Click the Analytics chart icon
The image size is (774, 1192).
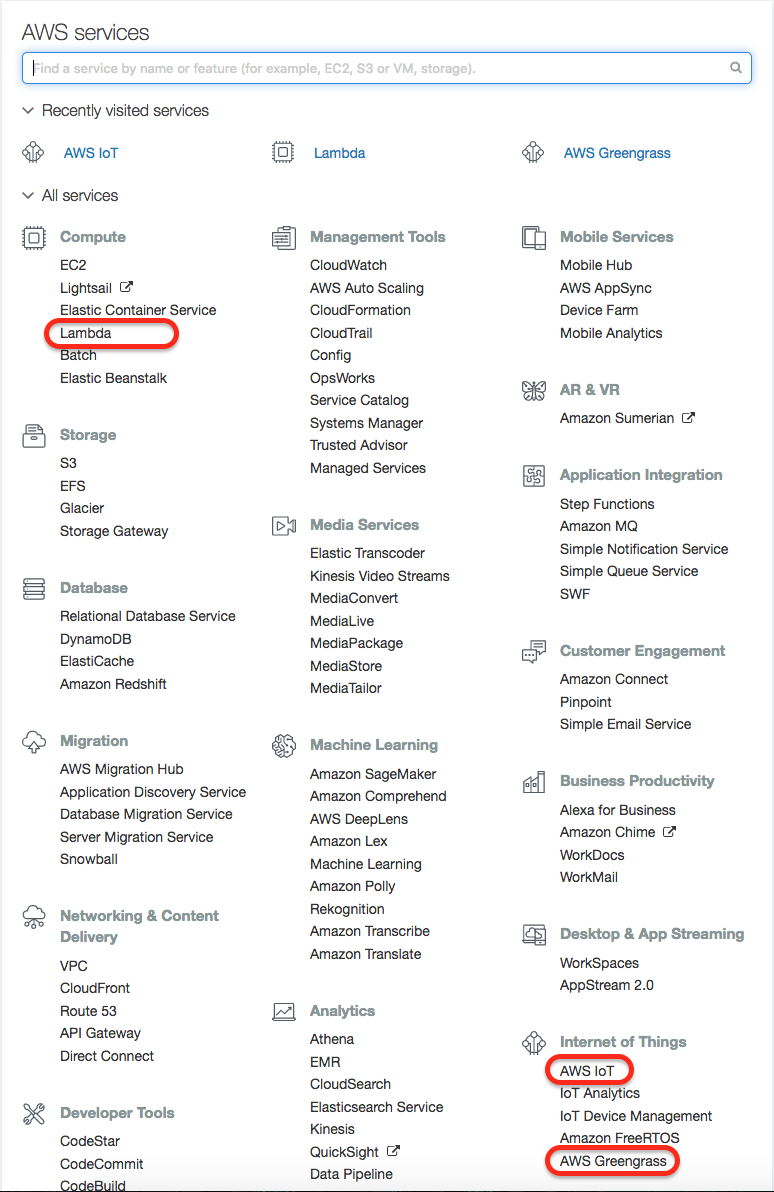[x=284, y=1012]
